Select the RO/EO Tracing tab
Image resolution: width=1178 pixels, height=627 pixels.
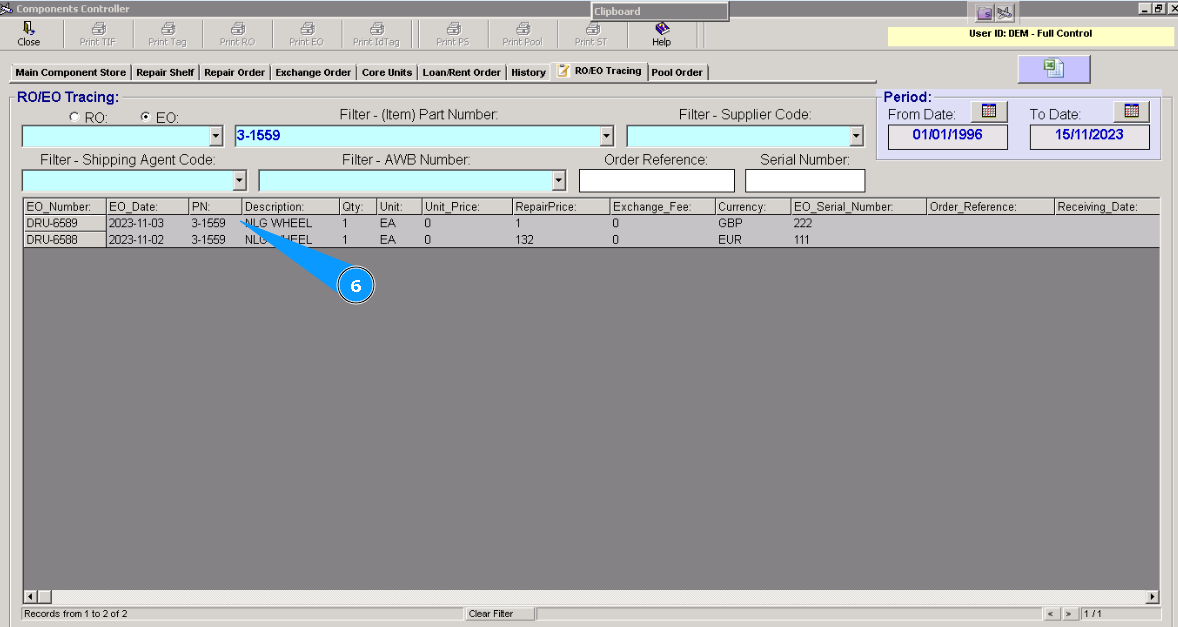pyautogui.click(x=600, y=71)
